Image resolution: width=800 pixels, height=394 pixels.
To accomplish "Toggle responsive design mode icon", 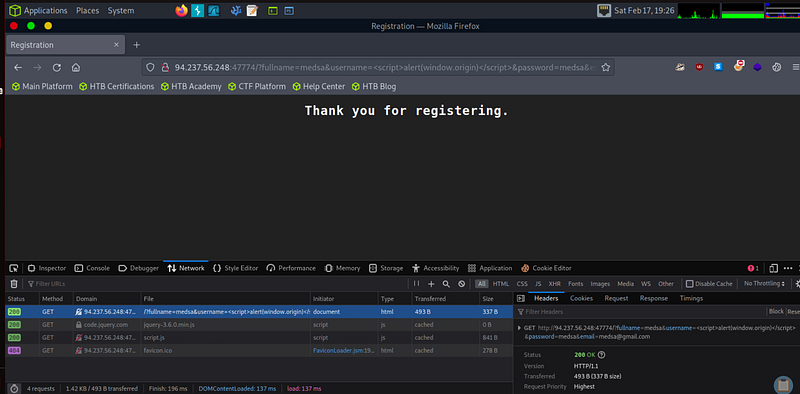I will click(x=773, y=268).
